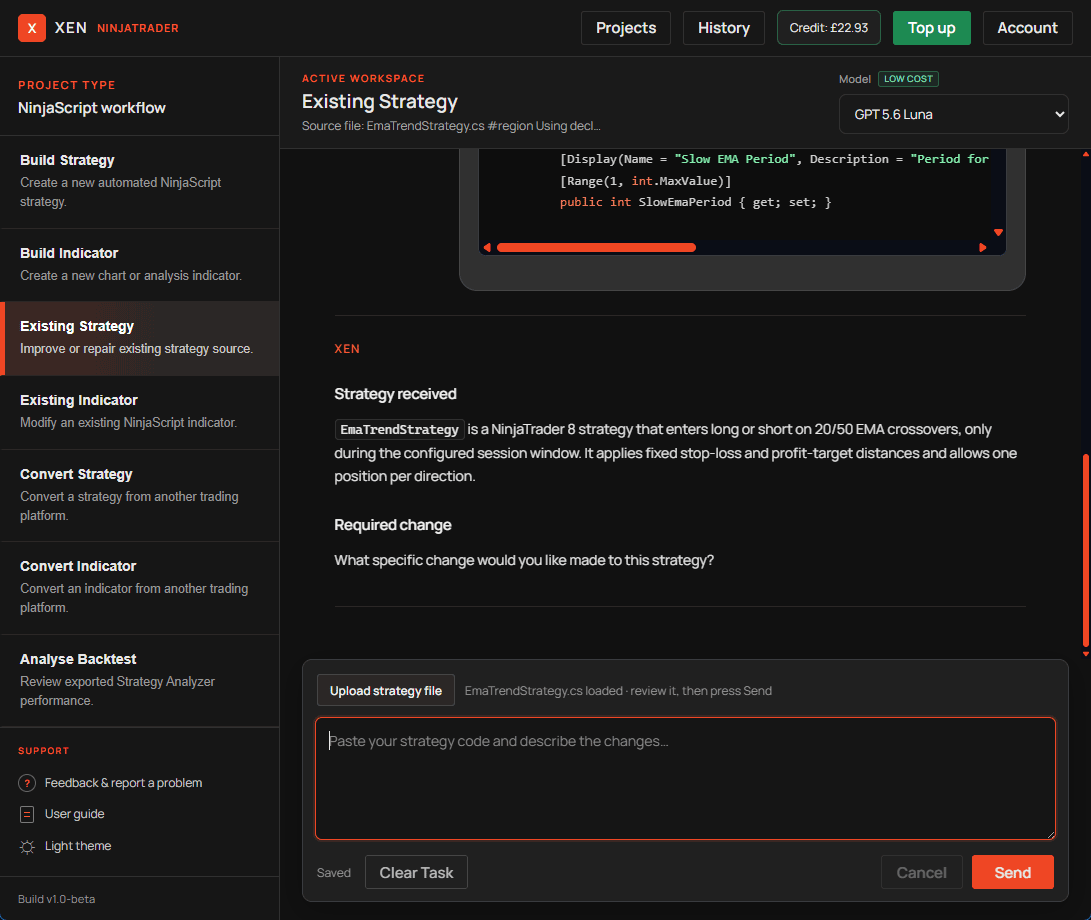The width and height of the screenshot is (1091, 920).
Task: Click the EmaTrendStrategy inline code tag
Action: tap(399, 429)
